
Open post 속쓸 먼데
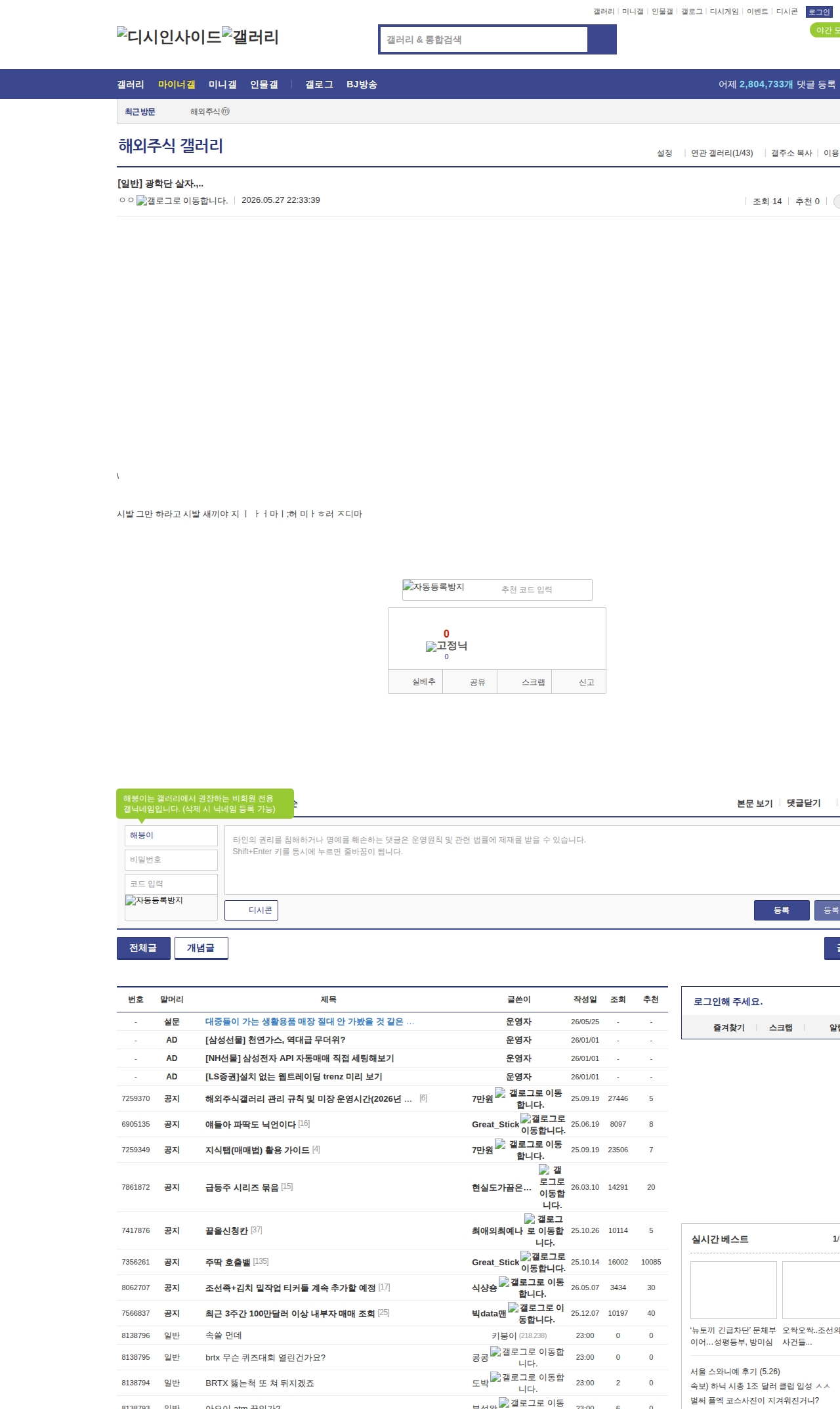point(224,1335)
